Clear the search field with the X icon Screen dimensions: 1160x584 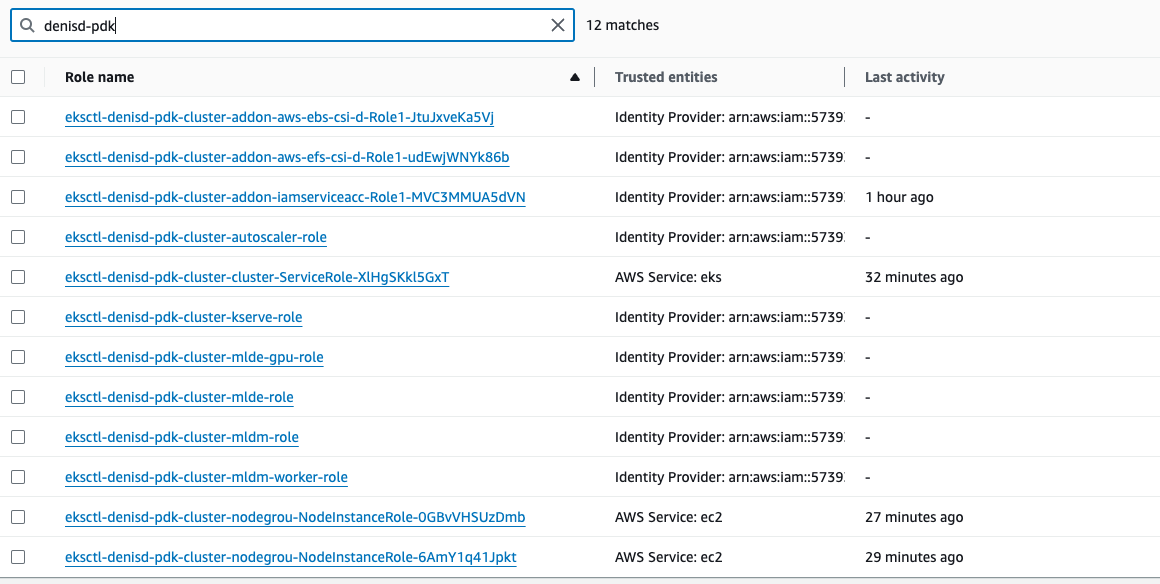tap(558, 25)
